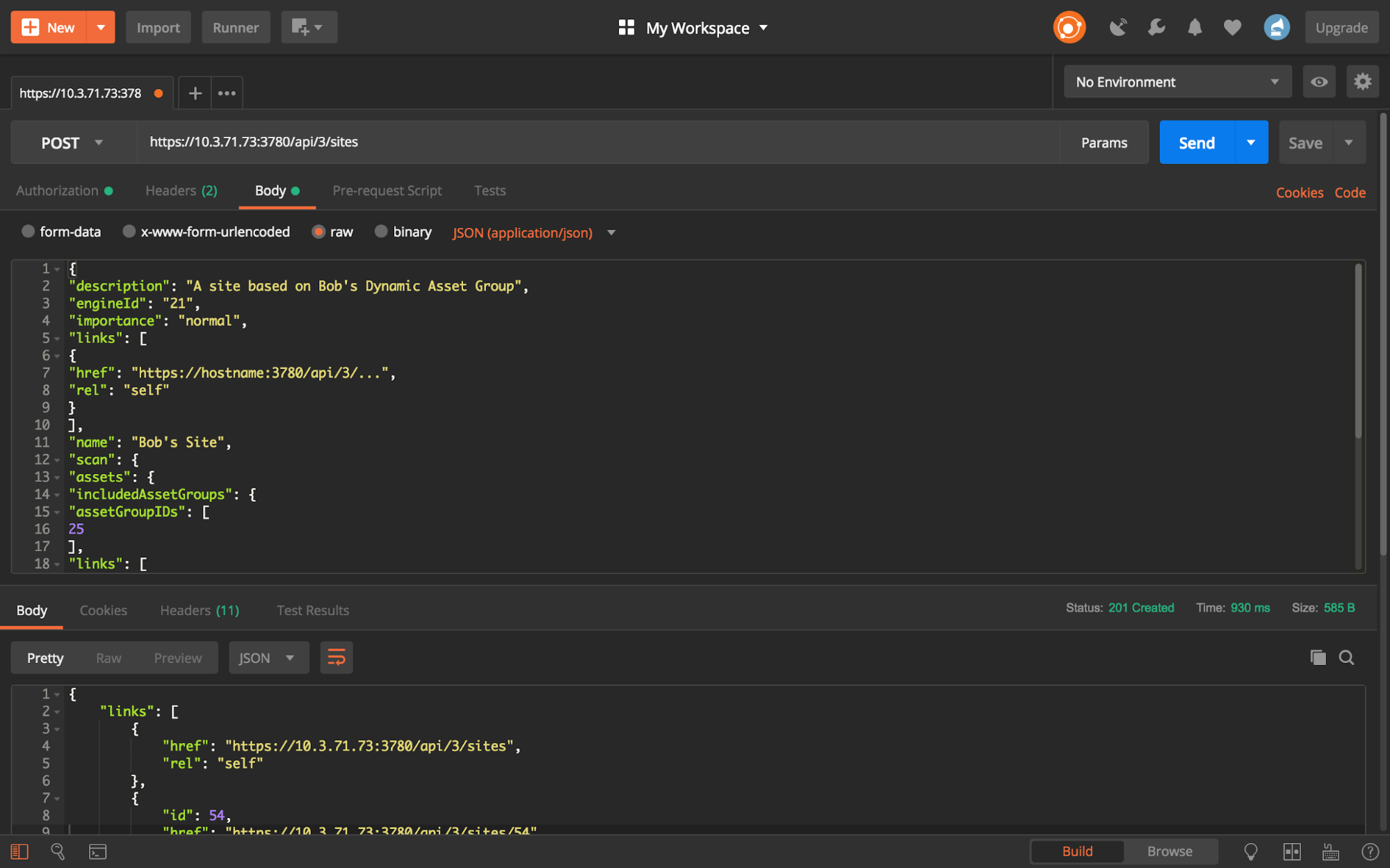
Task: Expand the No Environment selector
Action: pyautogui.click(x=1177, y=82)
